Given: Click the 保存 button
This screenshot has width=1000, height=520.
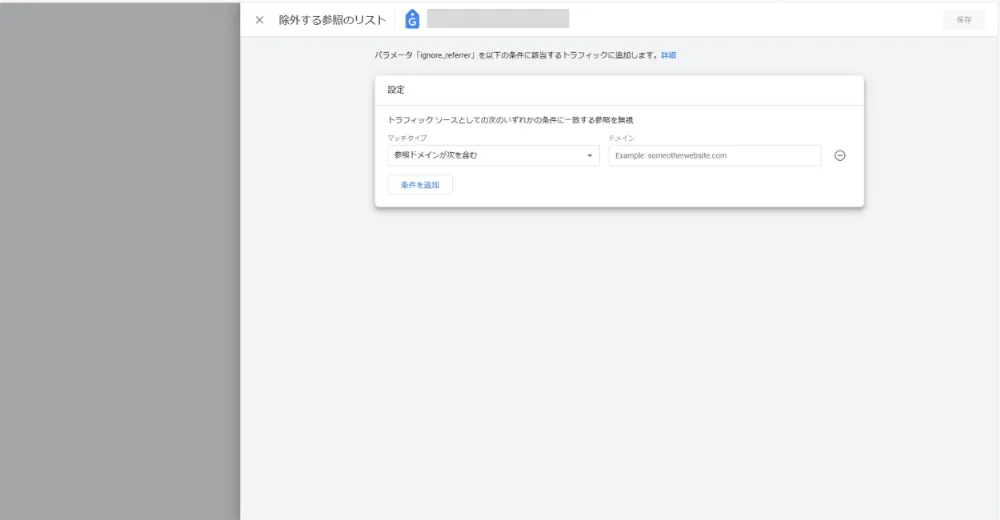Looking at the screenshot, I should tap(964, 20).
